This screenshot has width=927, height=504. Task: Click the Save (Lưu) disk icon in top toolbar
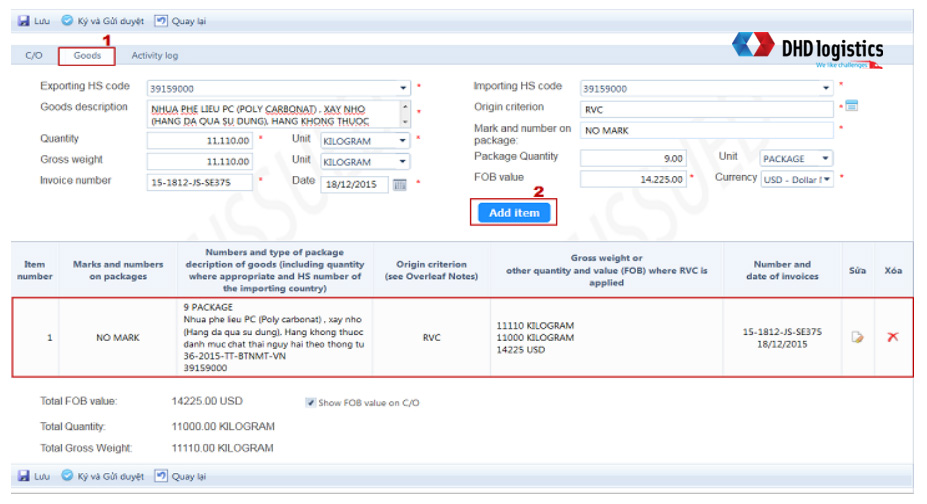coord(23,20)
